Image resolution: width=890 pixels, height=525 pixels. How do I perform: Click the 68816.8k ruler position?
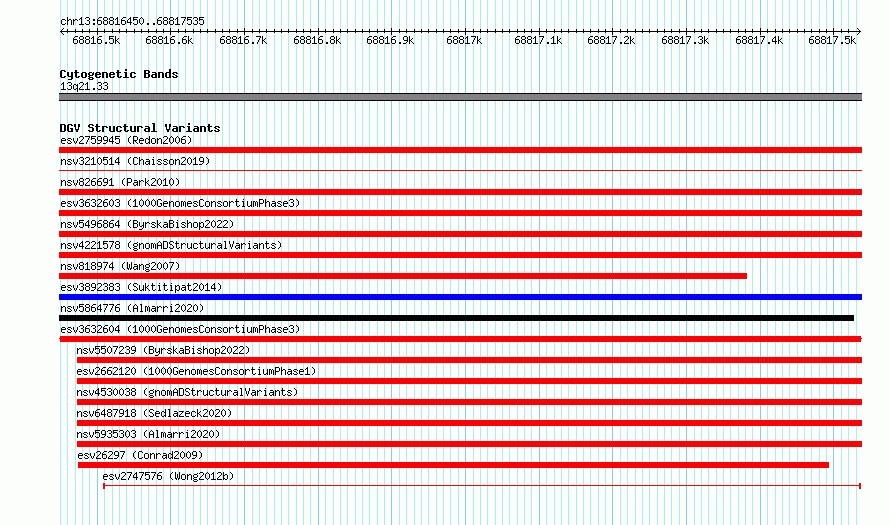(317, 40)
